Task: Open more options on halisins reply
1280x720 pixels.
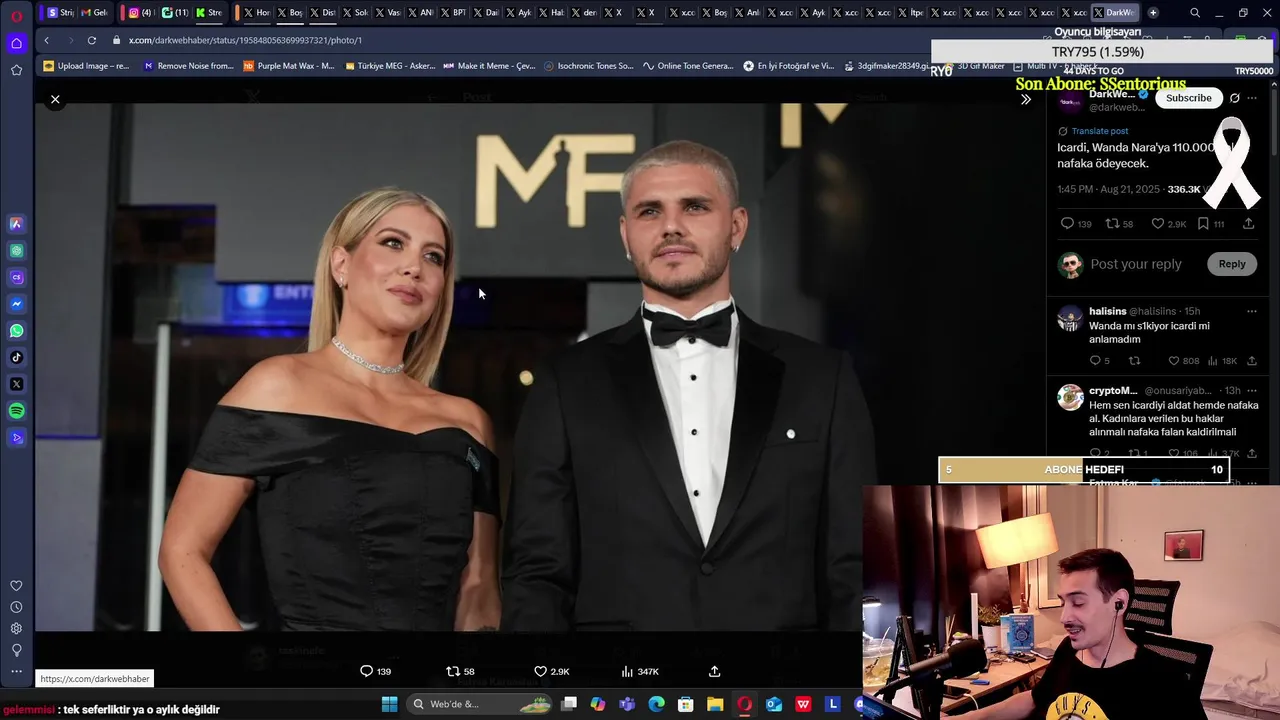Action: click(x=1251, y=311)
